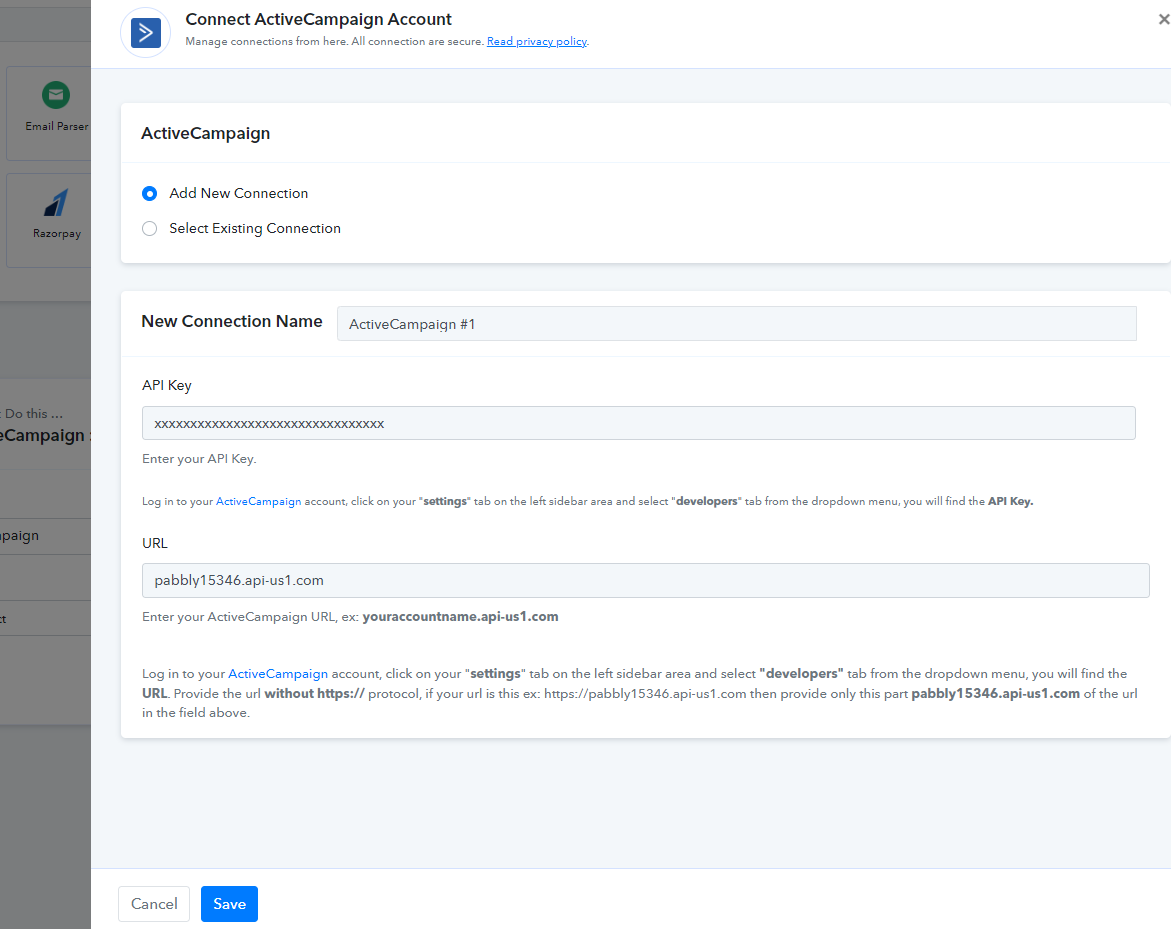Click the 'API Key' field label
Screen dimensions: 1171x929
167,385
